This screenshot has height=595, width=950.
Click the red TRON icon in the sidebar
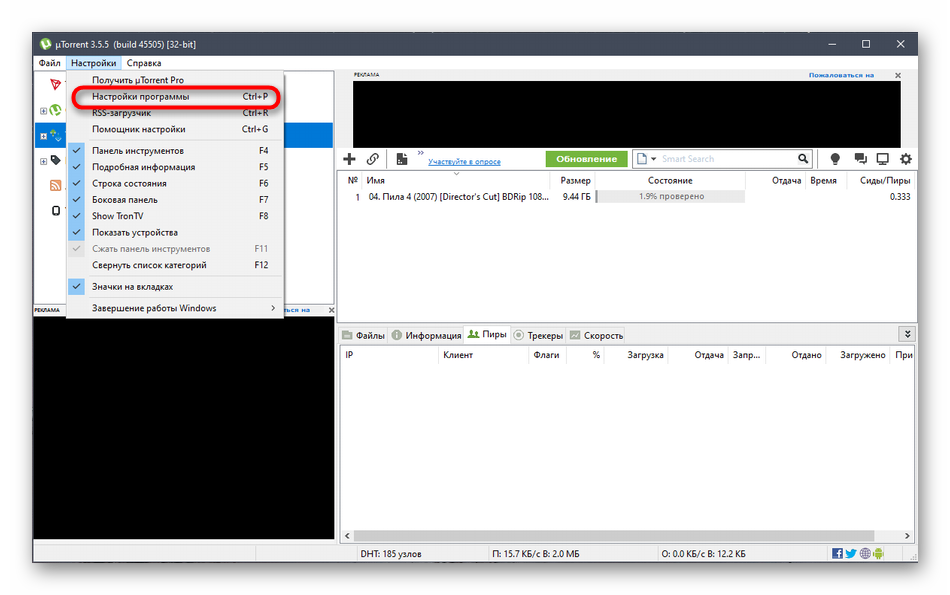(56, 84)
